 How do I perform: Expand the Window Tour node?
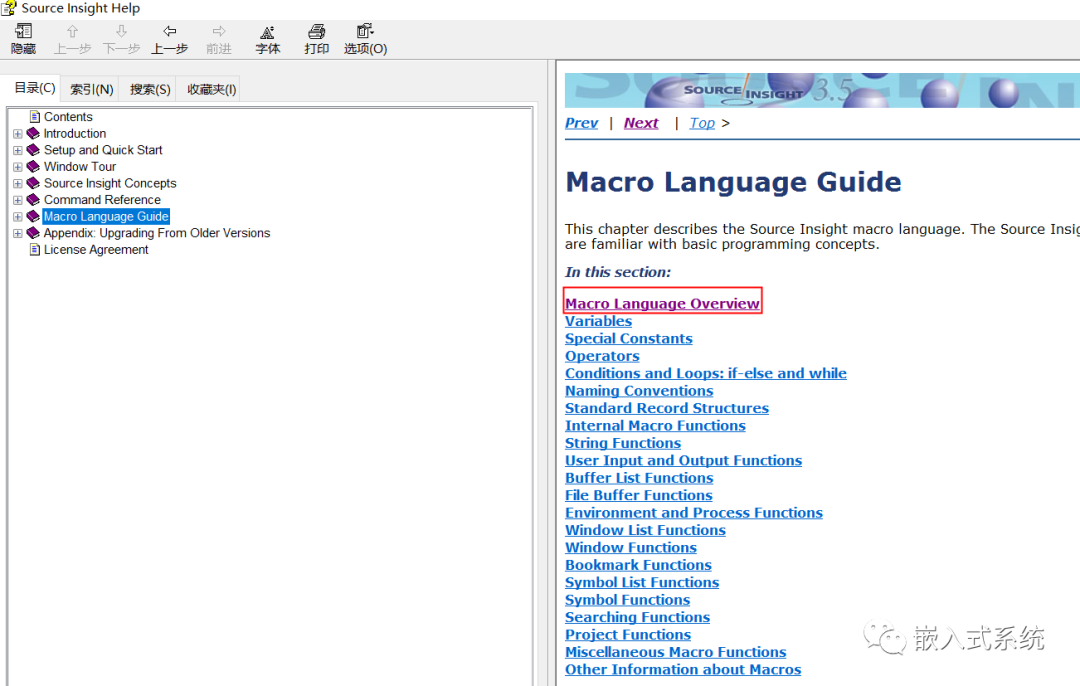18,167
